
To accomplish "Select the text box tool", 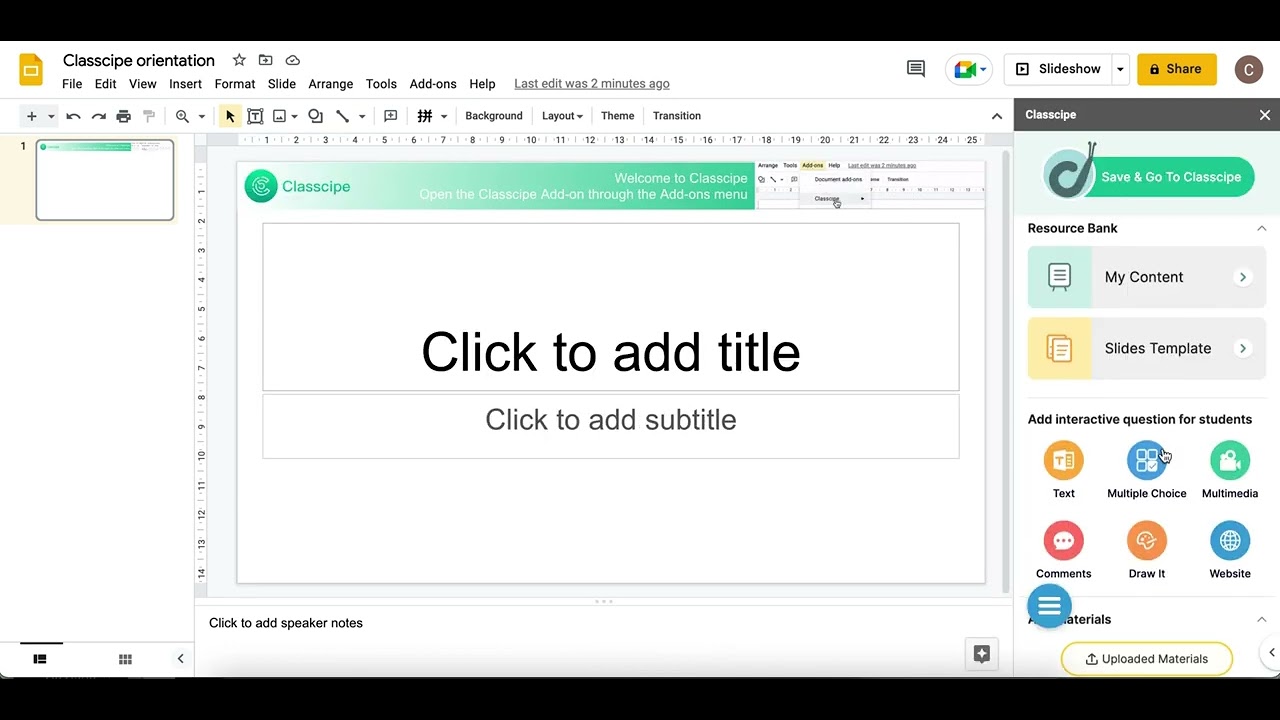I will coord(255,116).
